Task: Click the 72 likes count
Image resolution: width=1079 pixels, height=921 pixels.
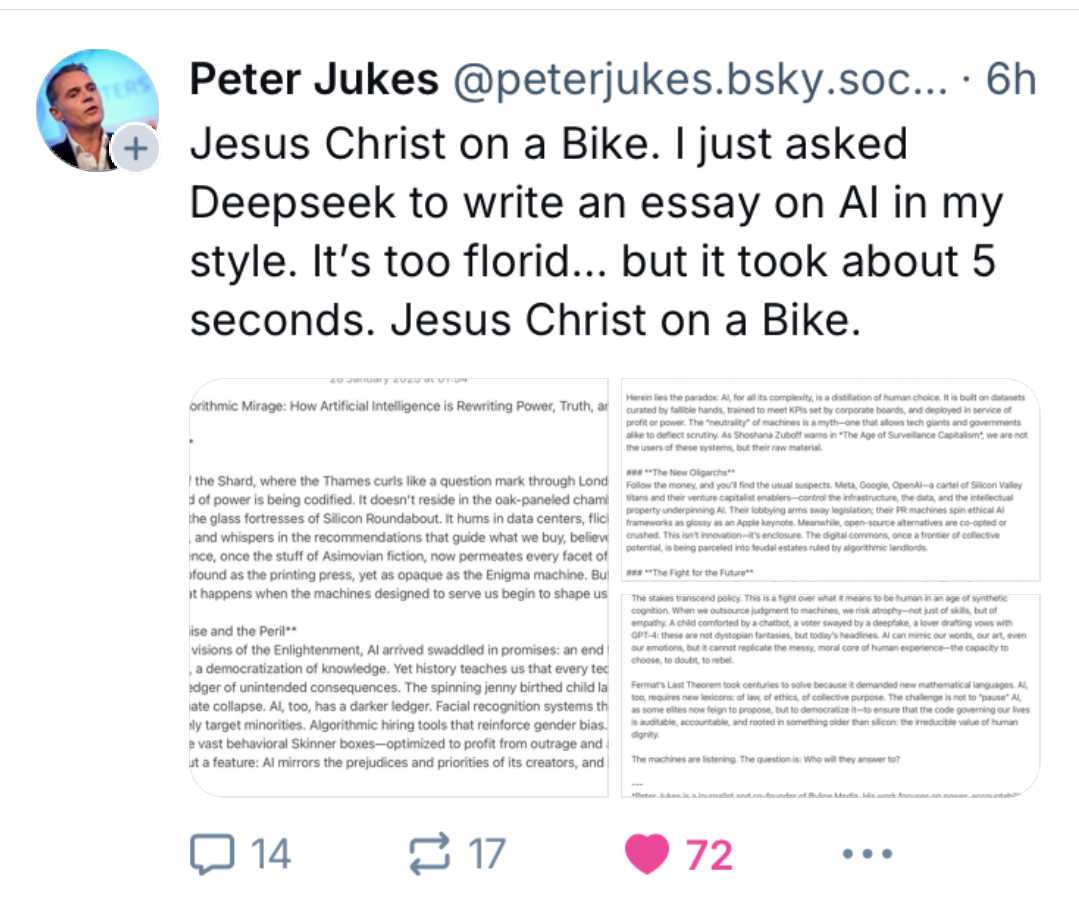Action: coord(709,854)
